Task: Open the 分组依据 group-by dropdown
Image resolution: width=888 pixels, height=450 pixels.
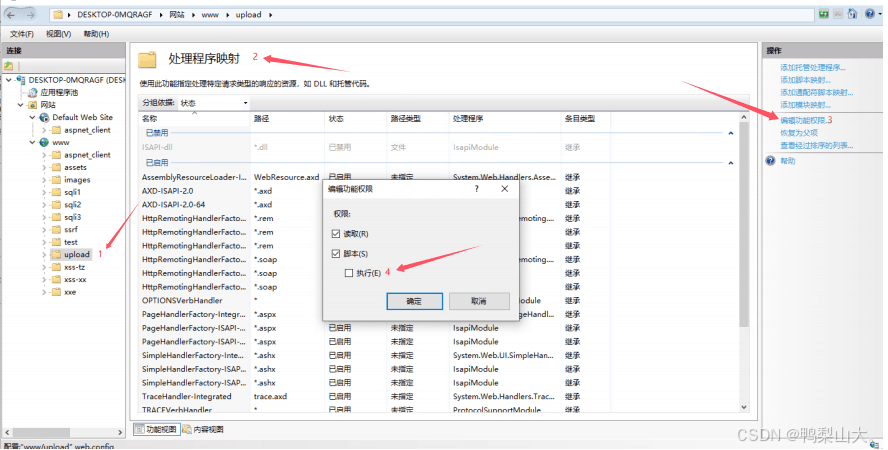Action: tap(245, 103)
